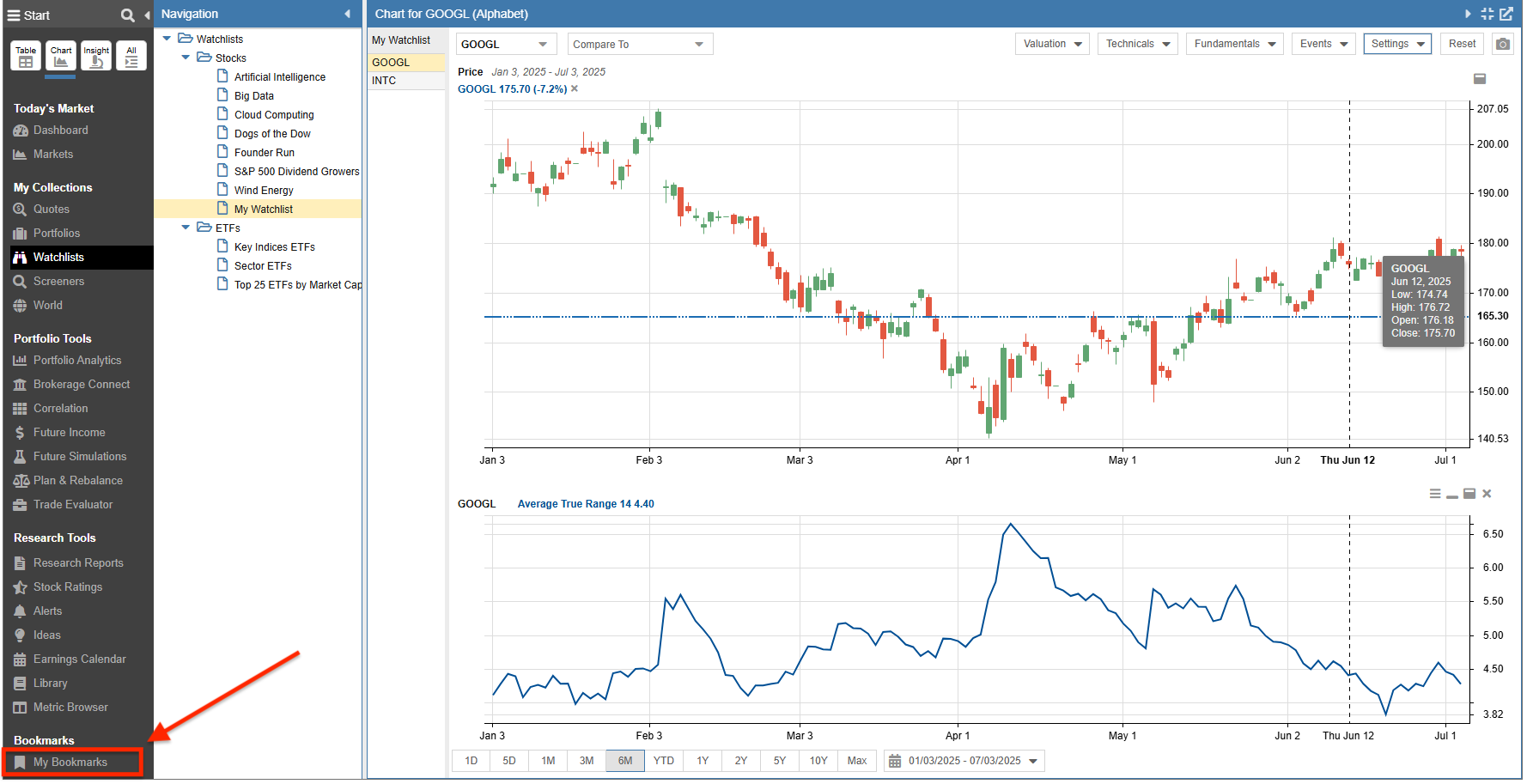Screen dimensions: 1527x784
Task: Open the date range dropdown
Action: [964, 761]
